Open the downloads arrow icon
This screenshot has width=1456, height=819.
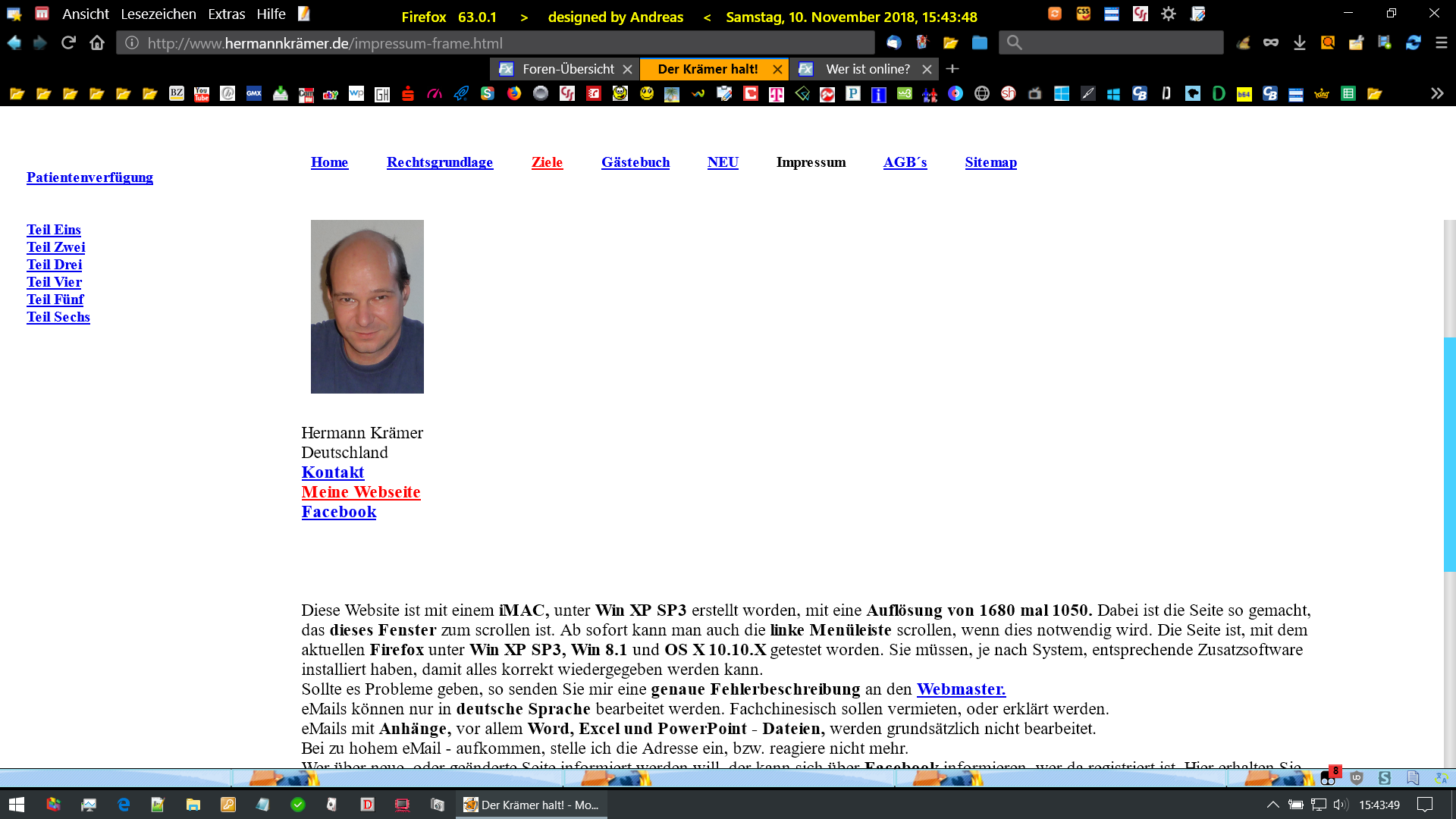1299,43
